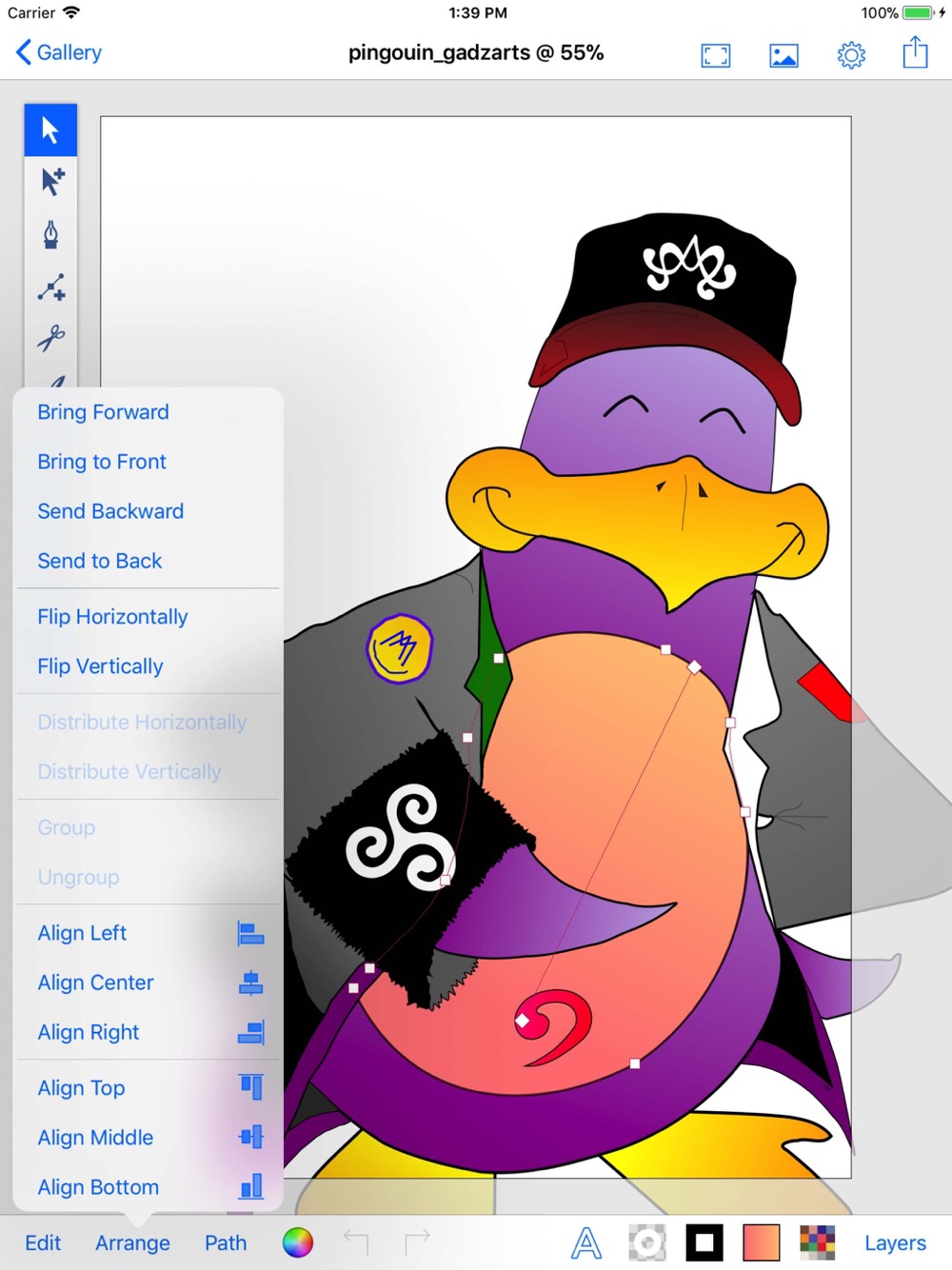Choose Flip Vertically
The image size is (952, 1270).
pos(100,666)
